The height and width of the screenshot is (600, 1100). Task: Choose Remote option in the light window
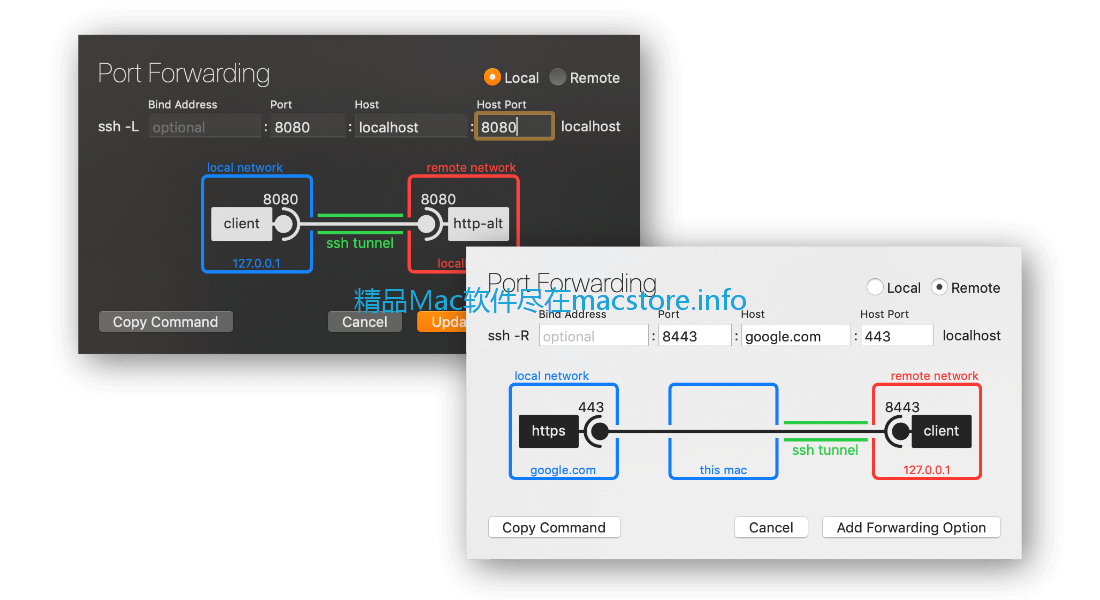[x=939, y=287]
